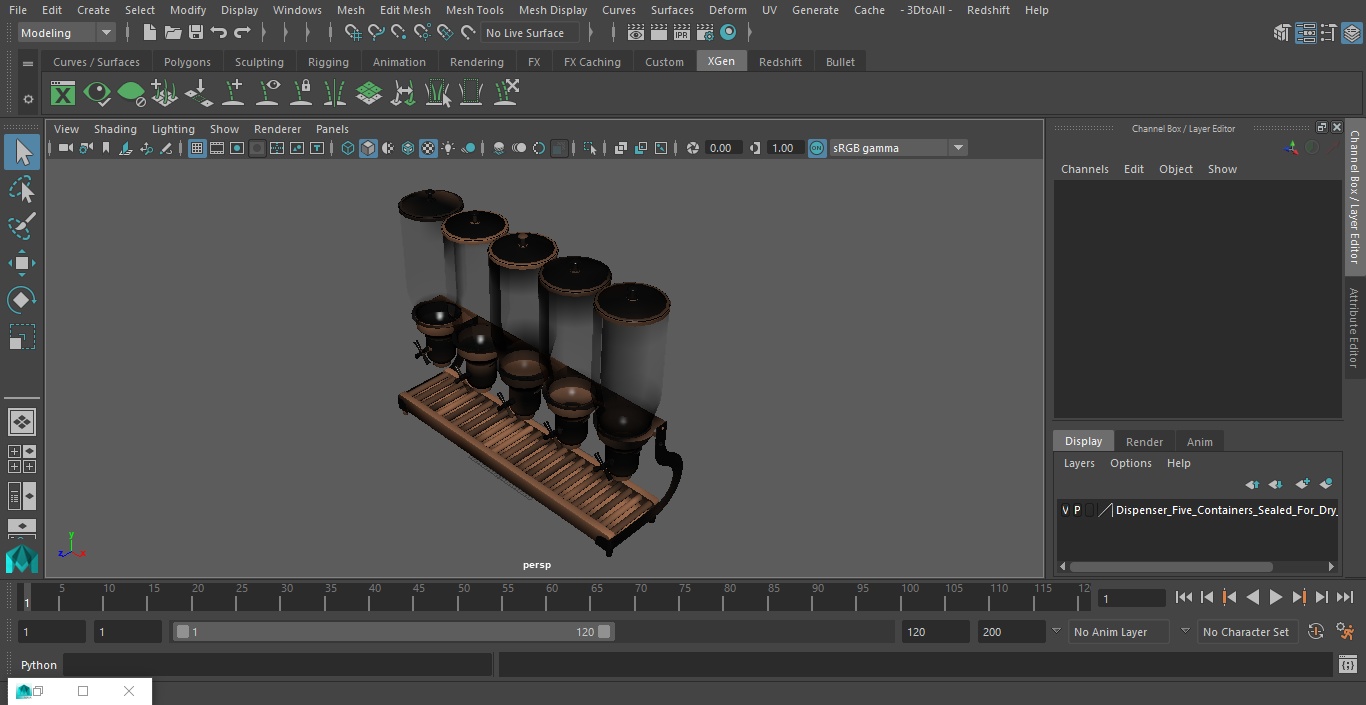
Task: Save scene disk icon
Action: [196, 33]
